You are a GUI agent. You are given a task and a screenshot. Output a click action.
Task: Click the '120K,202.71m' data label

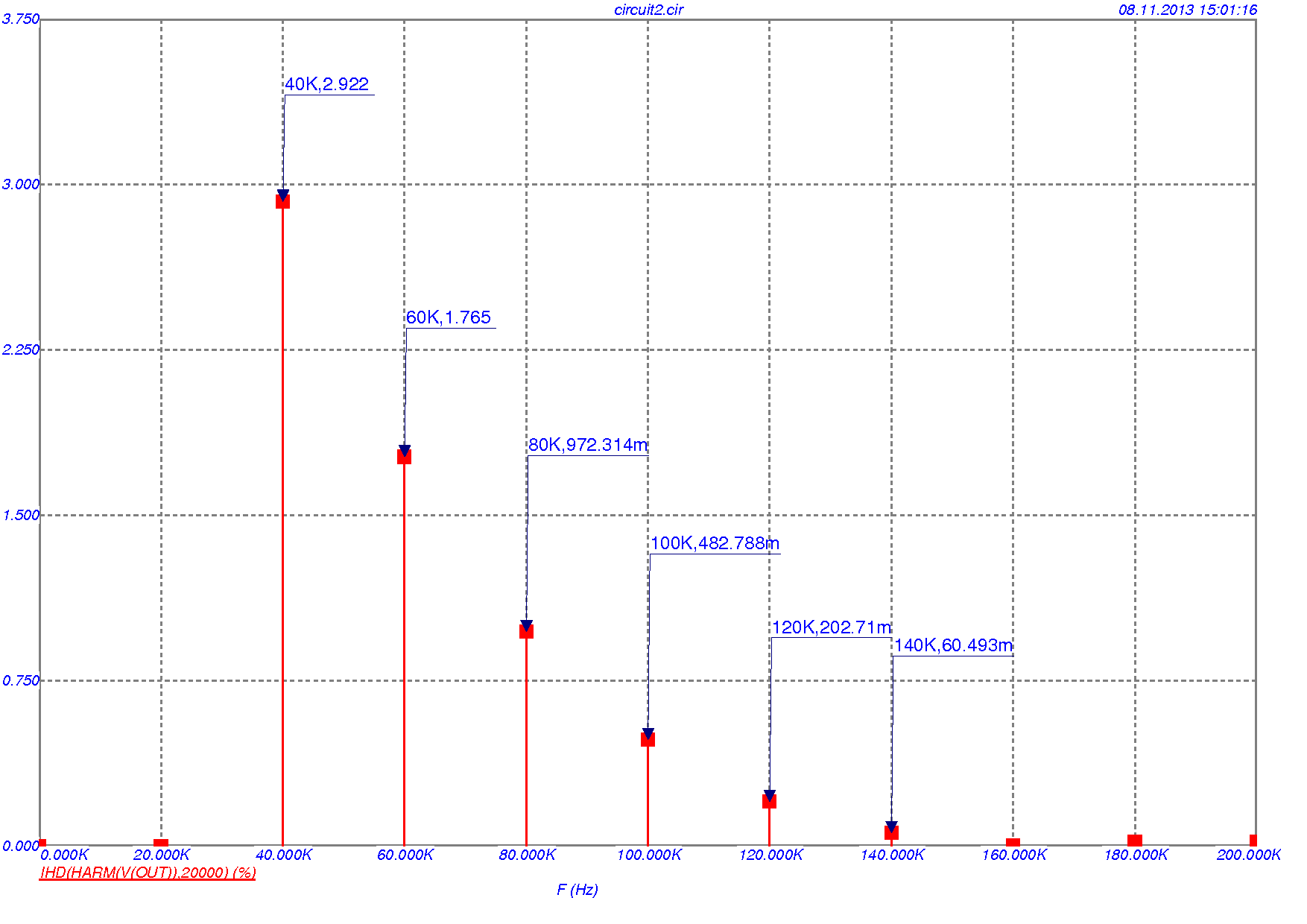point(832,627)
